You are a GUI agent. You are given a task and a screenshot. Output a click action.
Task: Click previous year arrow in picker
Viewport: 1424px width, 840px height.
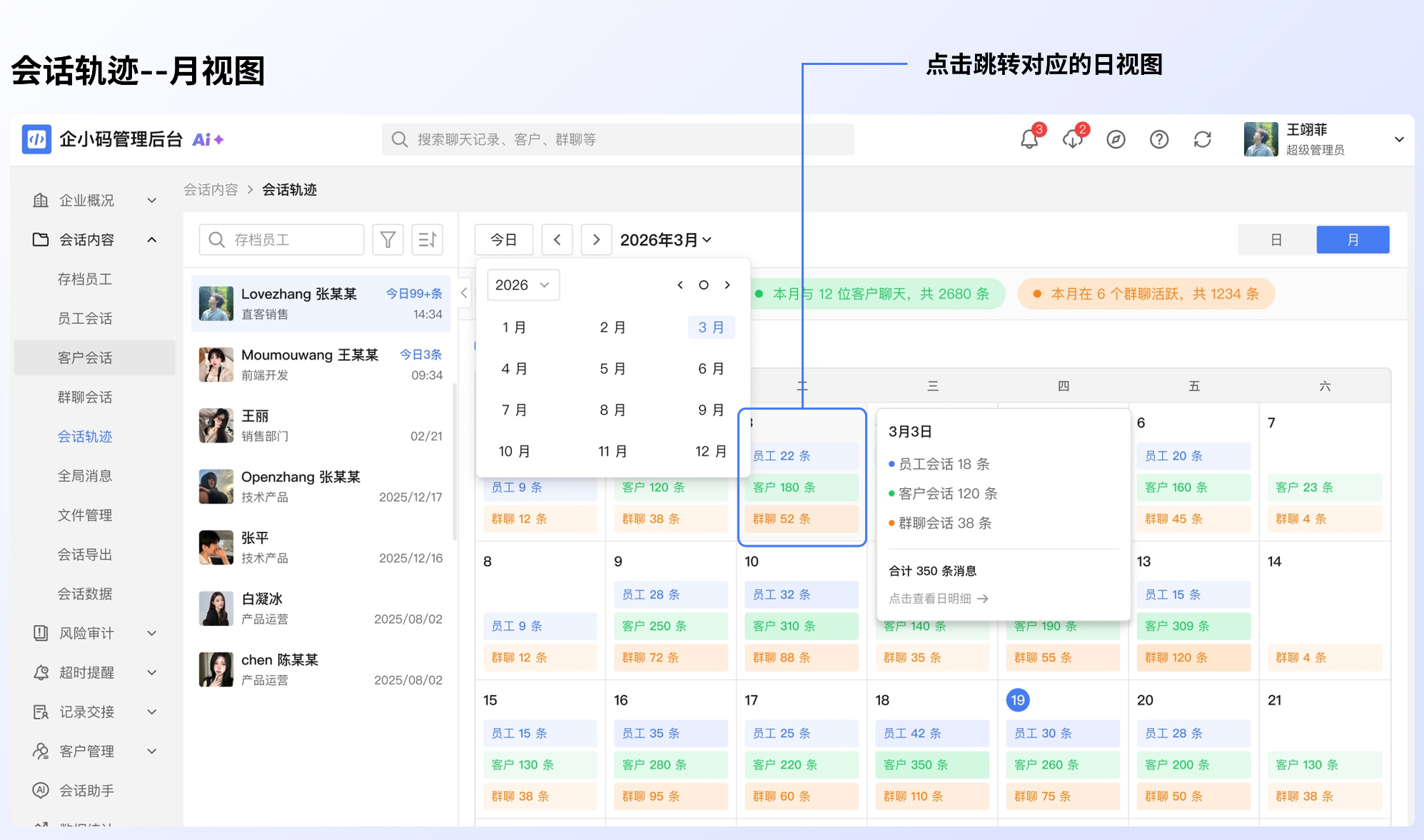click(680, 285)
